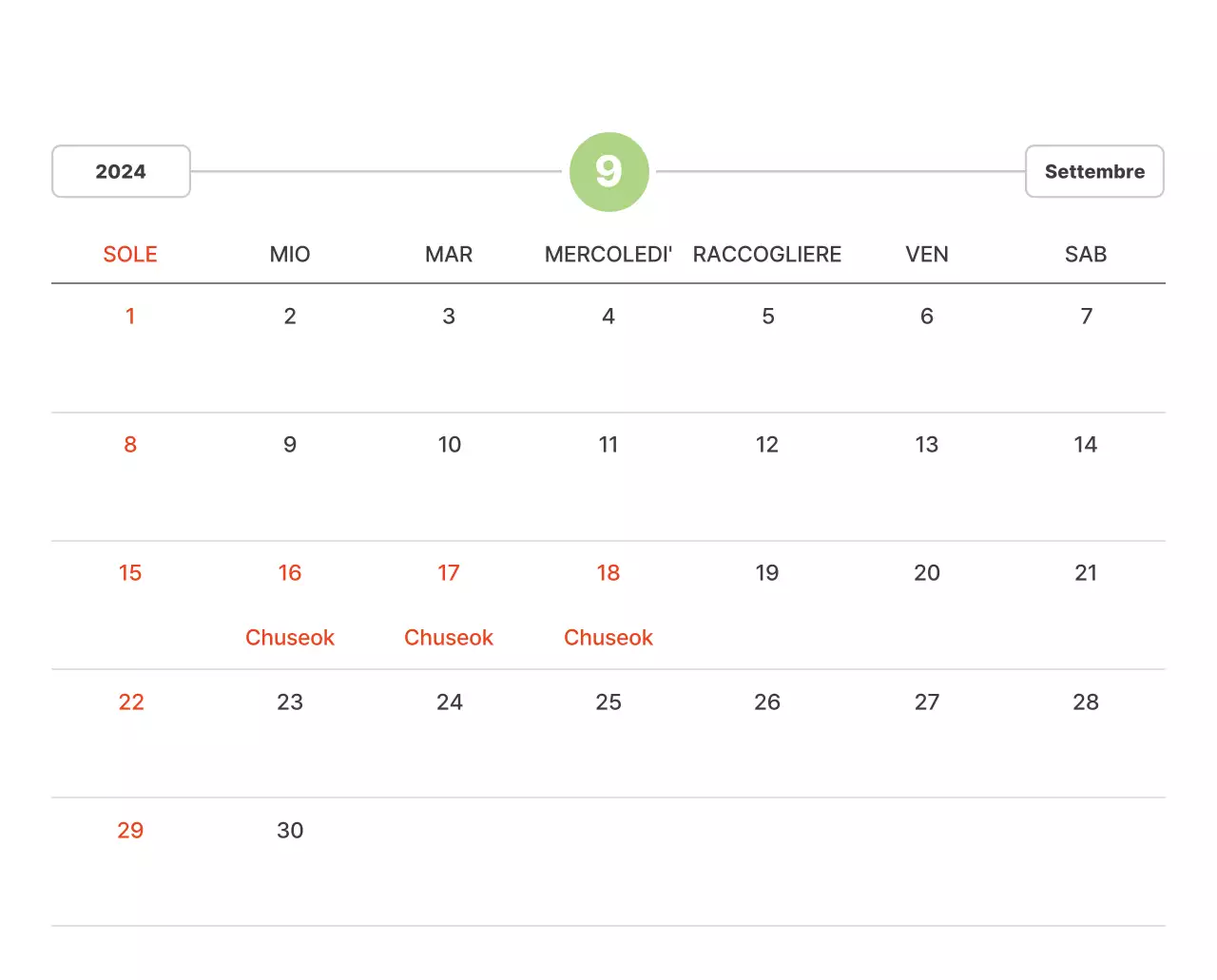Click Sunday the 22nd
Image resolution: width=1217 pixels, height=980 pixels.
click(x=130, y=701)
